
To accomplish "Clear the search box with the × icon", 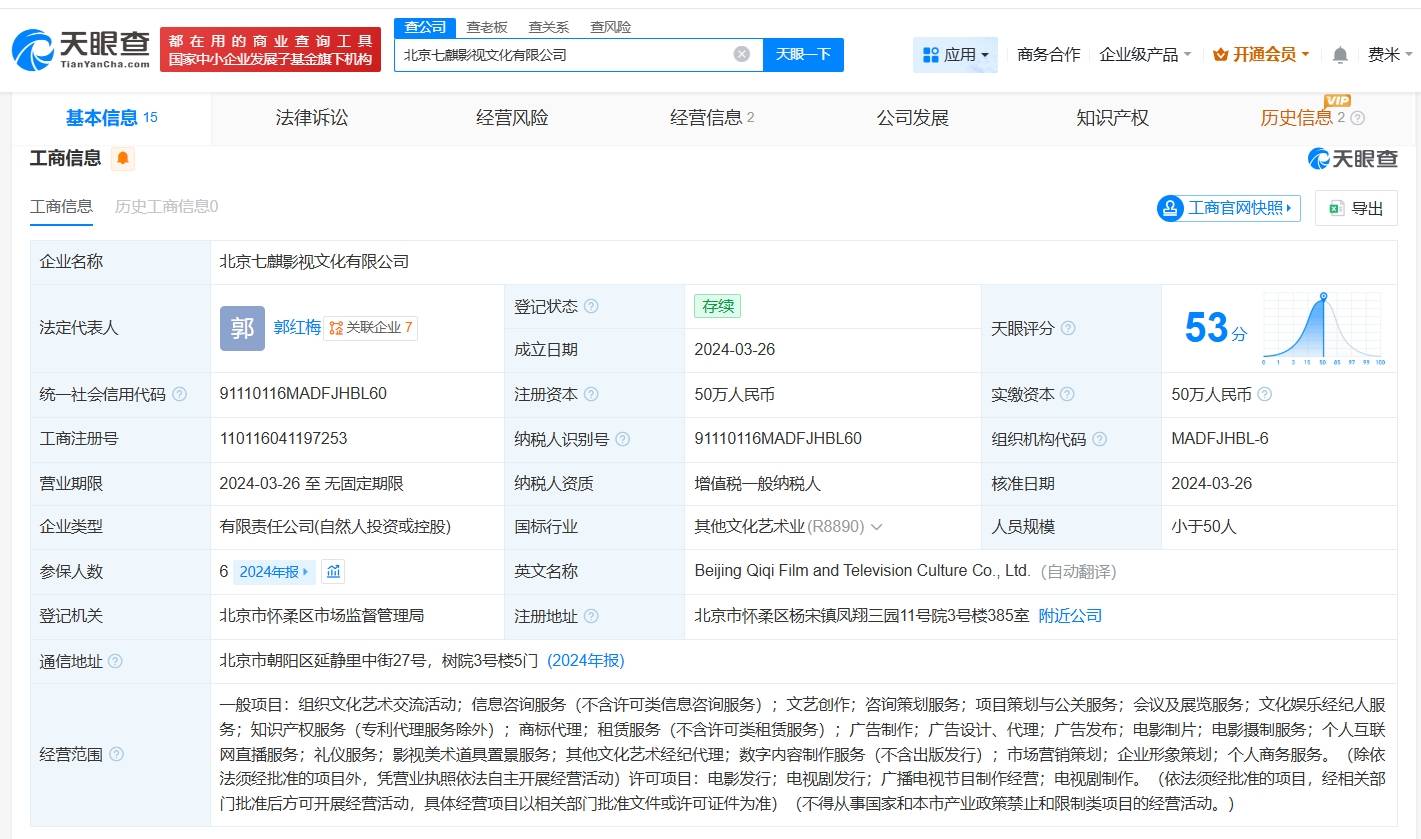I will [x=740, y=55].
